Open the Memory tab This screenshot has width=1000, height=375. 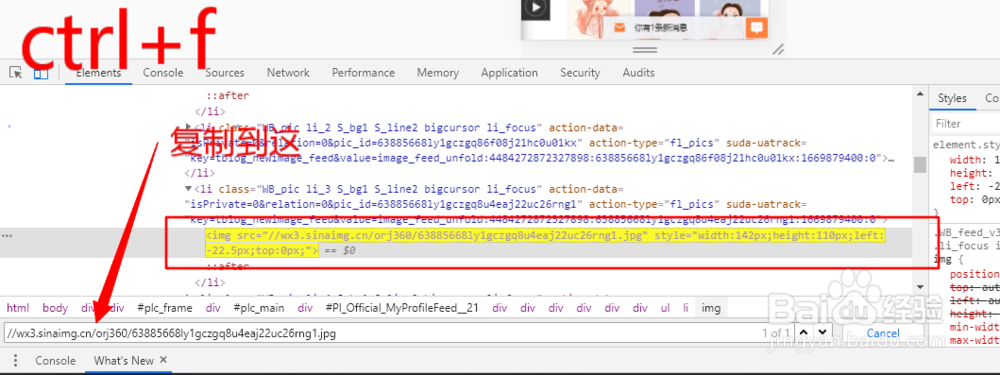438,73
